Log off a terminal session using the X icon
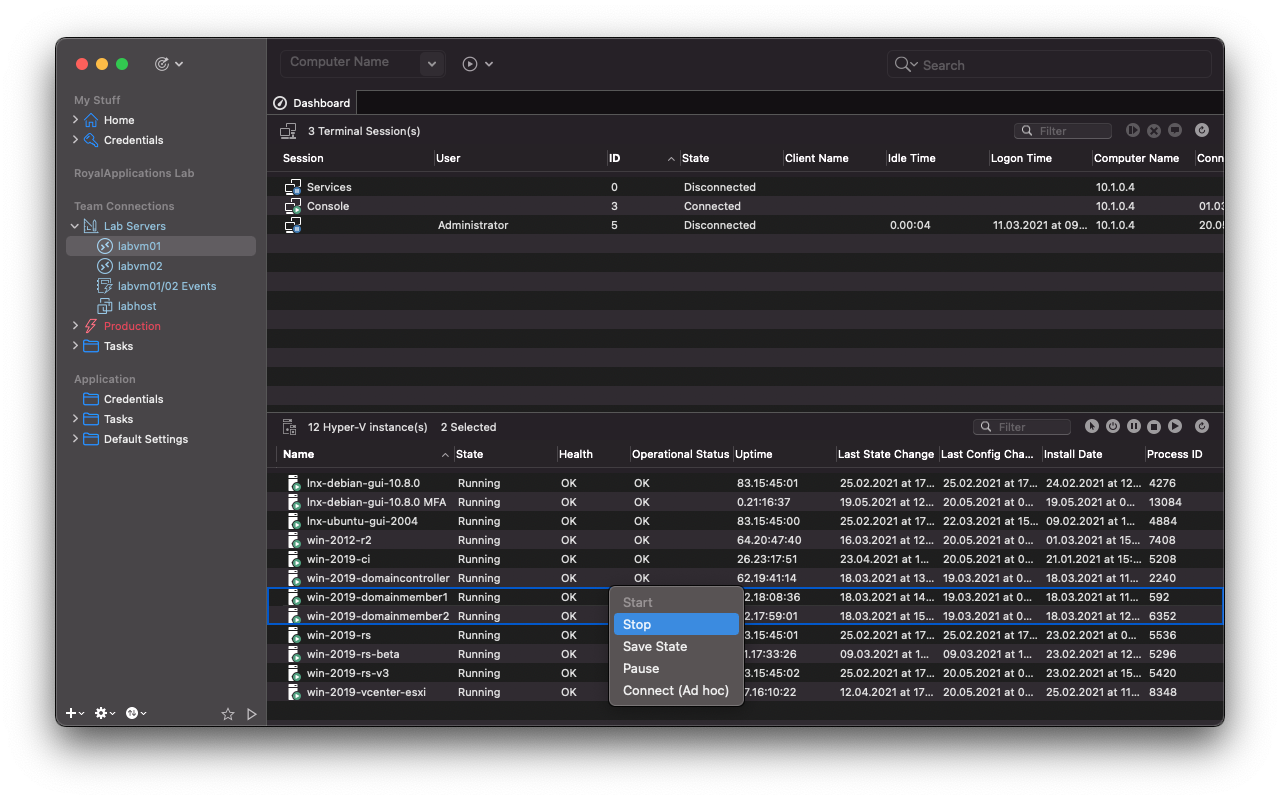 click(x=1154, y=130)
